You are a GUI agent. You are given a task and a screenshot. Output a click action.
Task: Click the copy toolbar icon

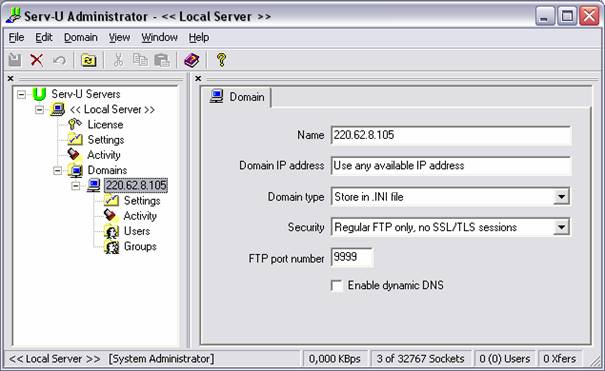coord(140,60)
